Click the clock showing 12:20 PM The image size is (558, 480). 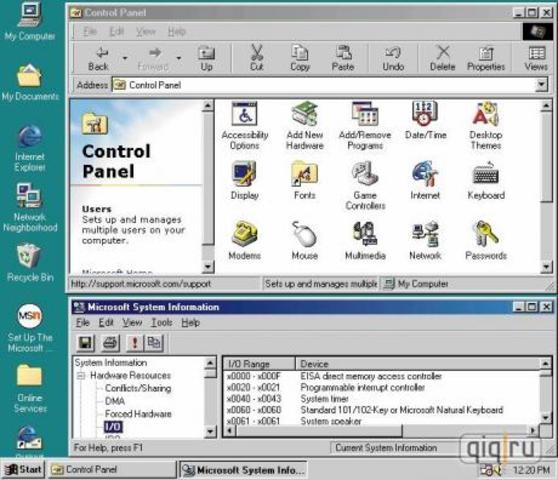[x=531, y=470]
